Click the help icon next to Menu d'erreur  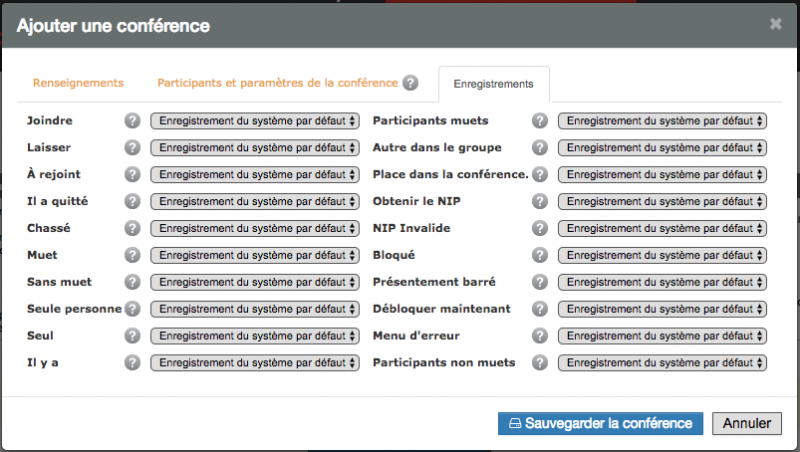540,336
